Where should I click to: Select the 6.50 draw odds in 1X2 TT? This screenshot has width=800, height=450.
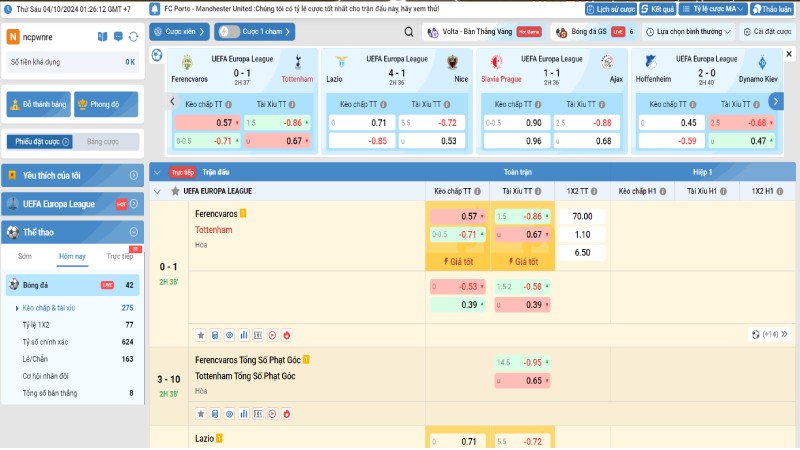(x=582, y=253)
